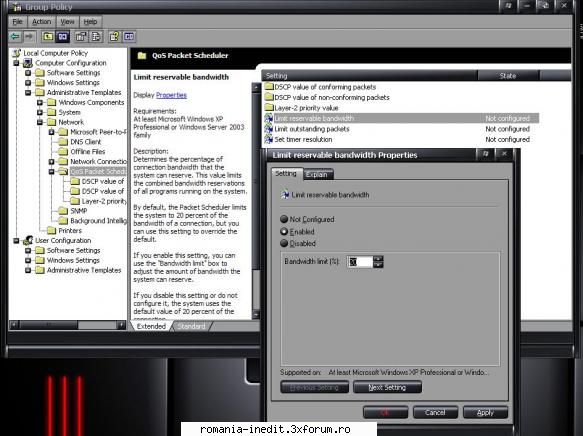Image resolution: width=583 pixels, height=436 pixels.
Task: Collapse the Computer Configuration node
Action: 16,63
